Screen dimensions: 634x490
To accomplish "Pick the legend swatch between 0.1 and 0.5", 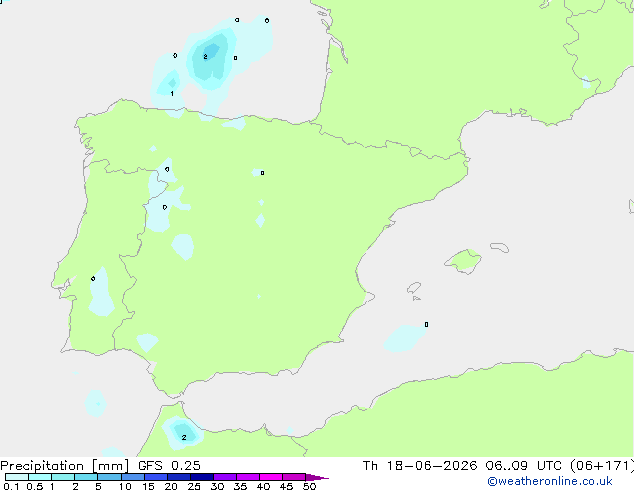I will (17, 477).
